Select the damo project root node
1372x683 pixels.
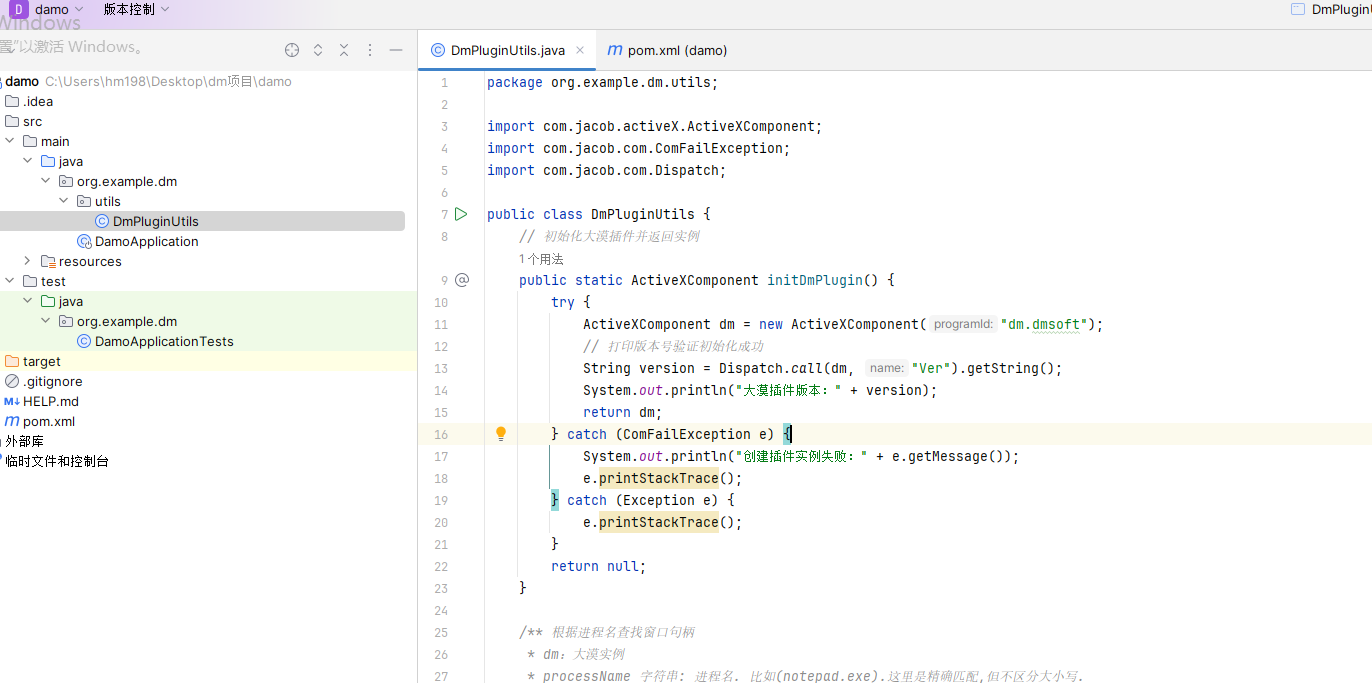point(23,81)
